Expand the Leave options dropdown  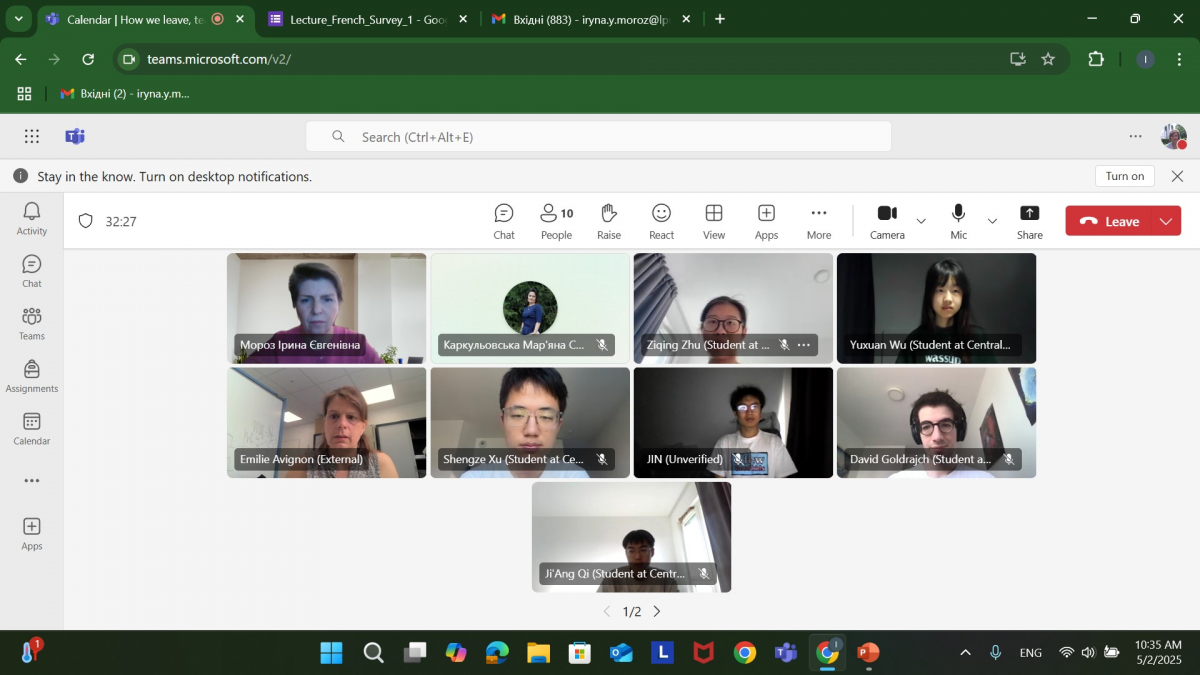[x=1167, y=221]
